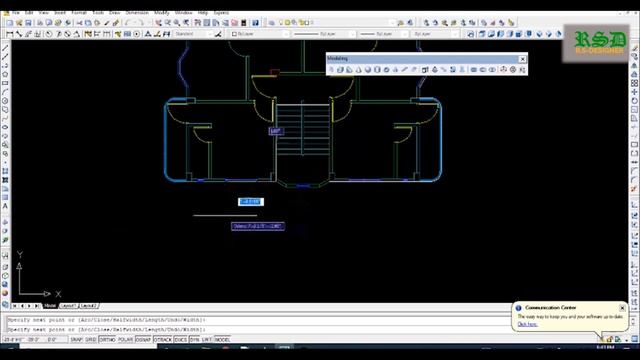640x360 pixels.
Task: Switch to the Model tab
Action: click(x=50, y=306)
